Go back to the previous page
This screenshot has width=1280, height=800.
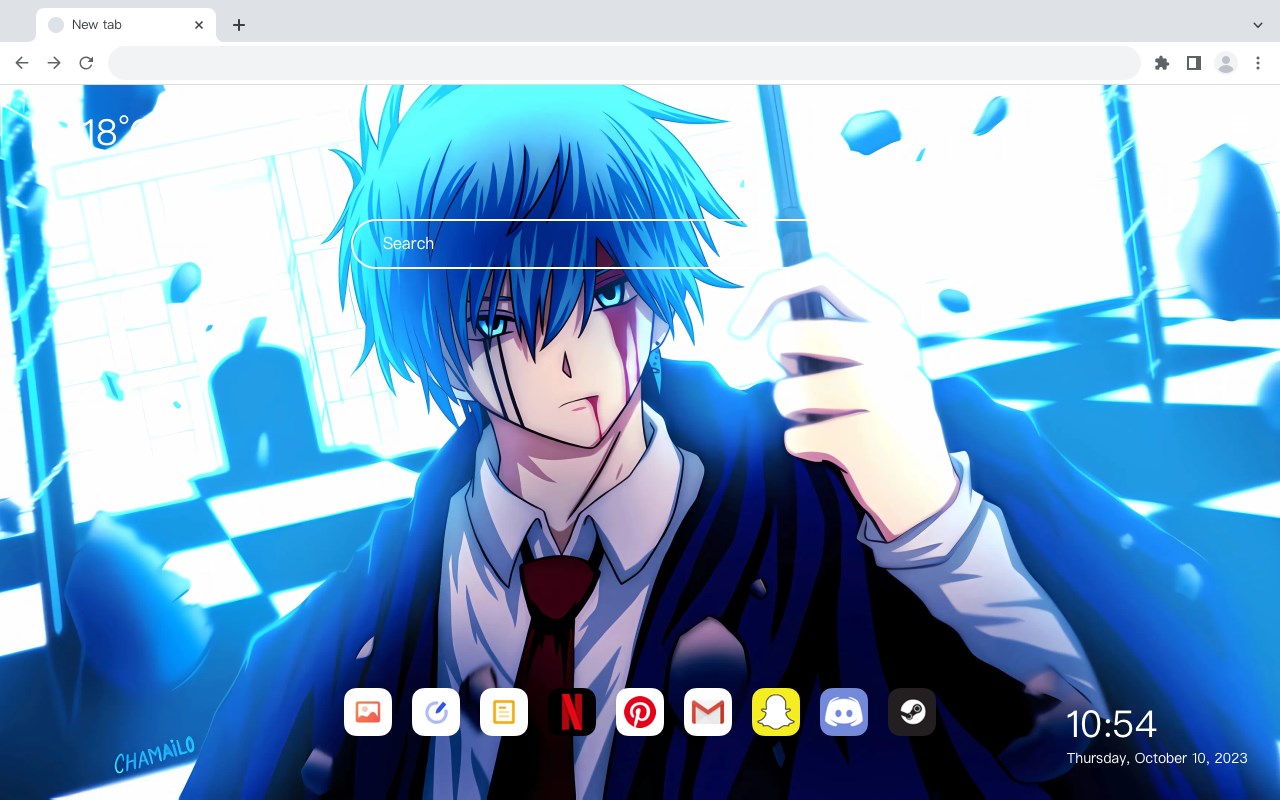tap(22, 63)
